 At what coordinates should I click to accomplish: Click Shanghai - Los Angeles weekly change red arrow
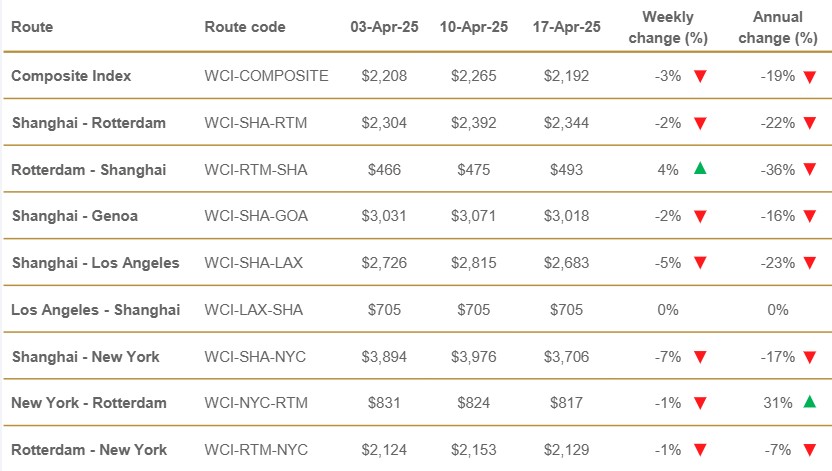(x=700, y=263)
